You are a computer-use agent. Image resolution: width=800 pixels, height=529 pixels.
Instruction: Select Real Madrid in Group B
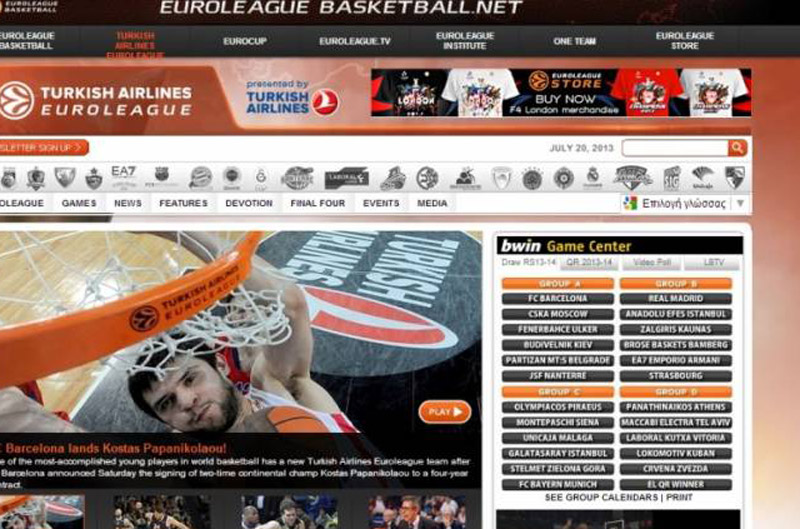[x=676, y=298]
